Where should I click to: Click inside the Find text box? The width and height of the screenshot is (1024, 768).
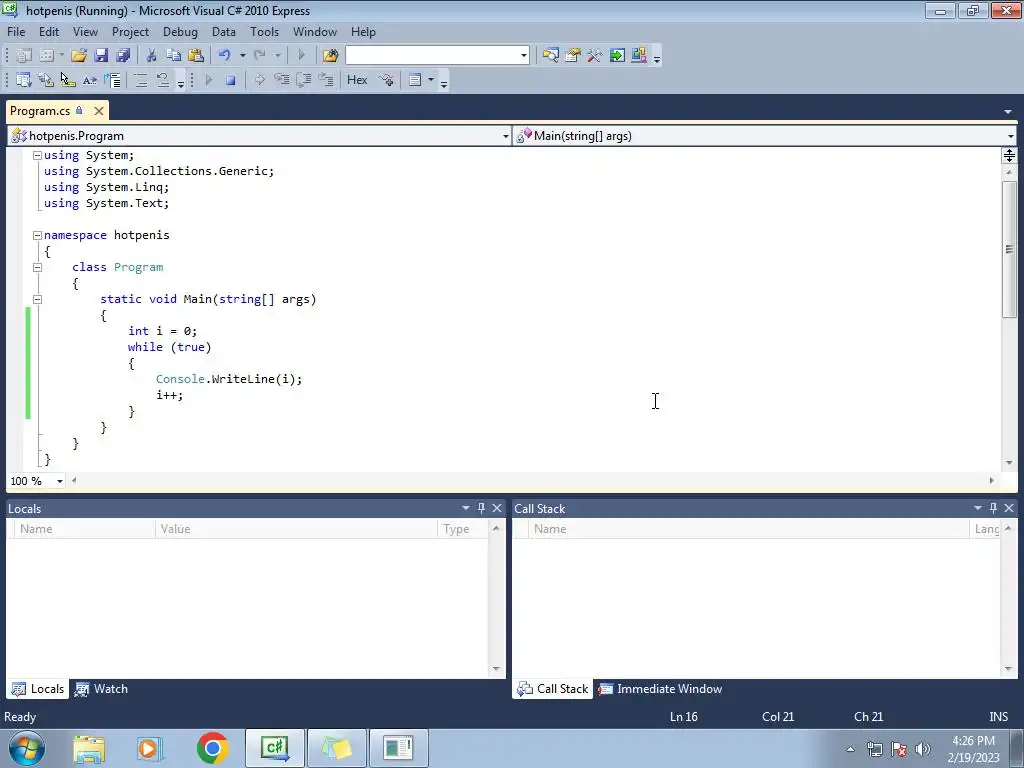pos(432,56)
